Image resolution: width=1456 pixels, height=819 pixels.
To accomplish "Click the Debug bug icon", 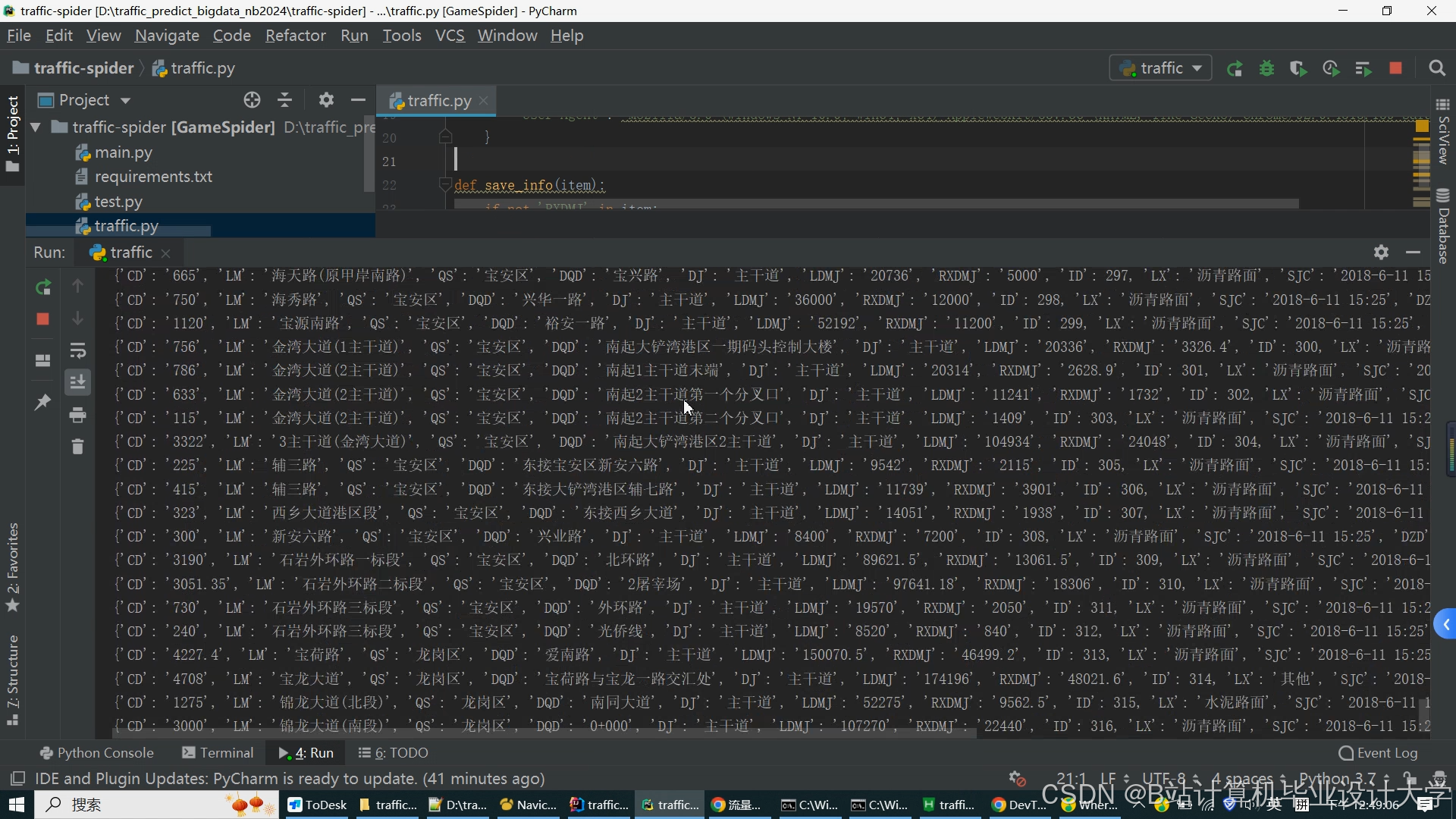I will tap(1266, 69).
